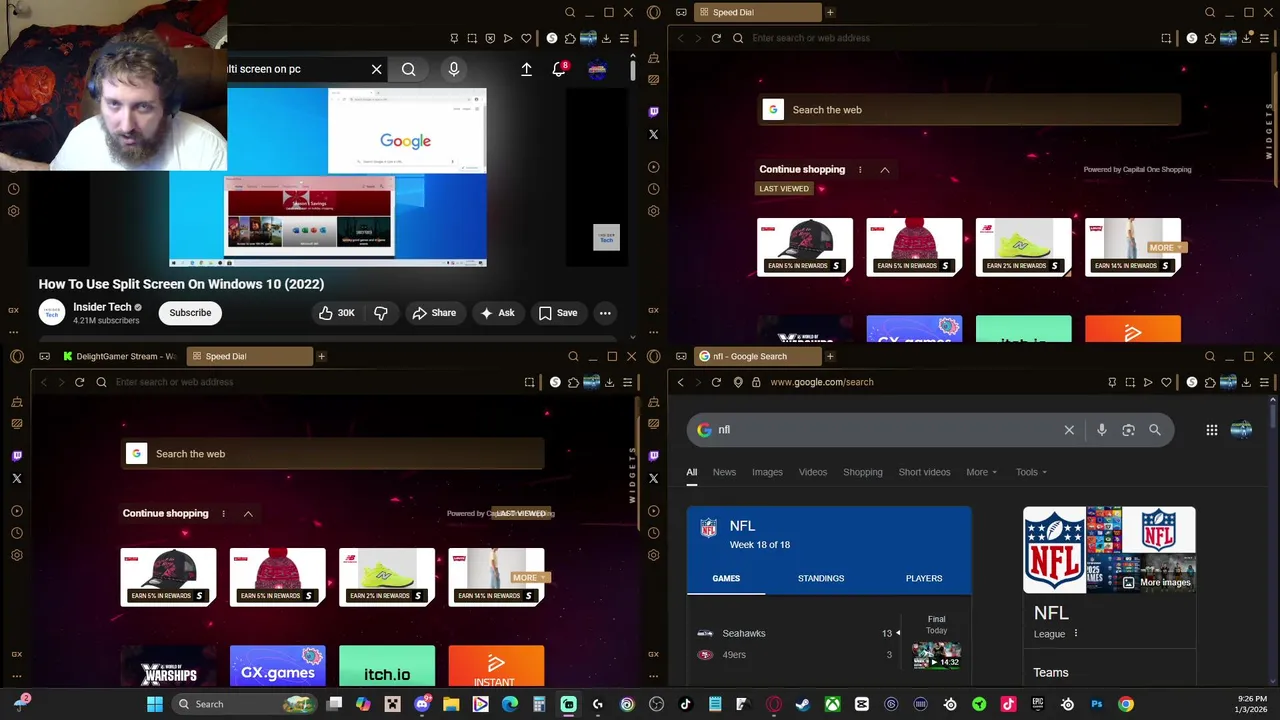This screenshot has width=1280, height=720.
Task: Expand the More results dropdown
Action: tap(981, 472)
